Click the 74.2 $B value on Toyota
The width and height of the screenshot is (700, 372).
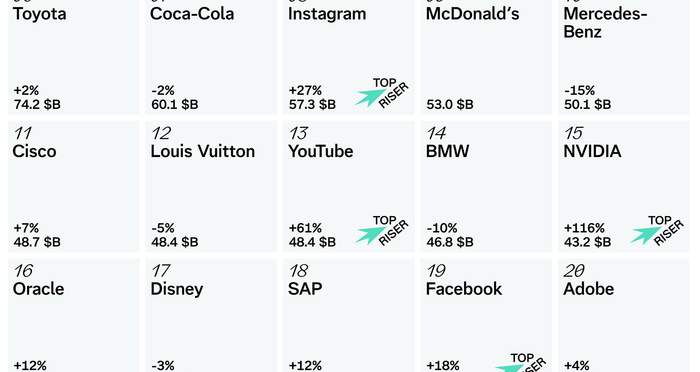(x=37, y=104)
